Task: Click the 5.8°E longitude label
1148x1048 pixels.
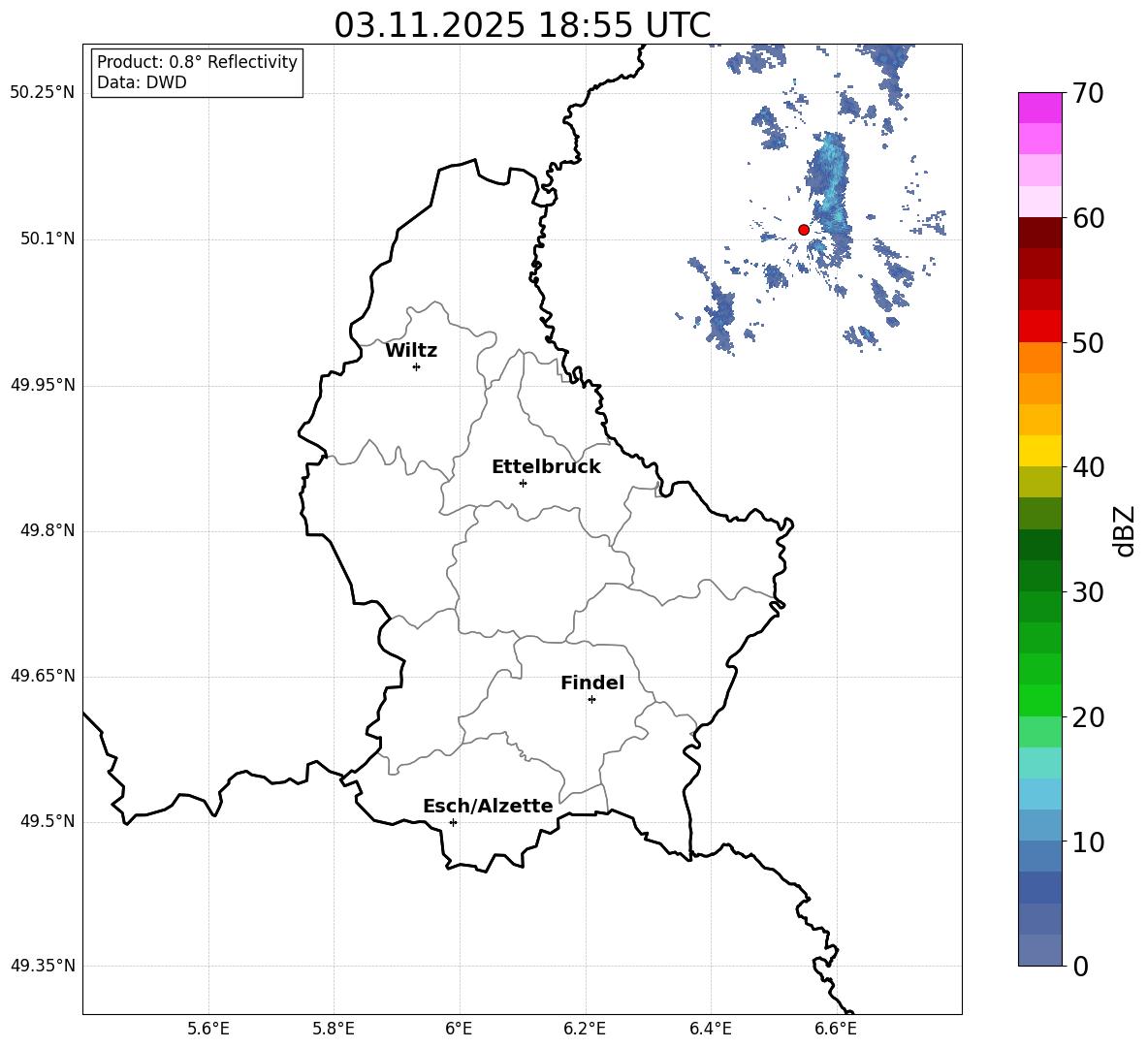Action: pyautogui.click(x=334, y=1029)
